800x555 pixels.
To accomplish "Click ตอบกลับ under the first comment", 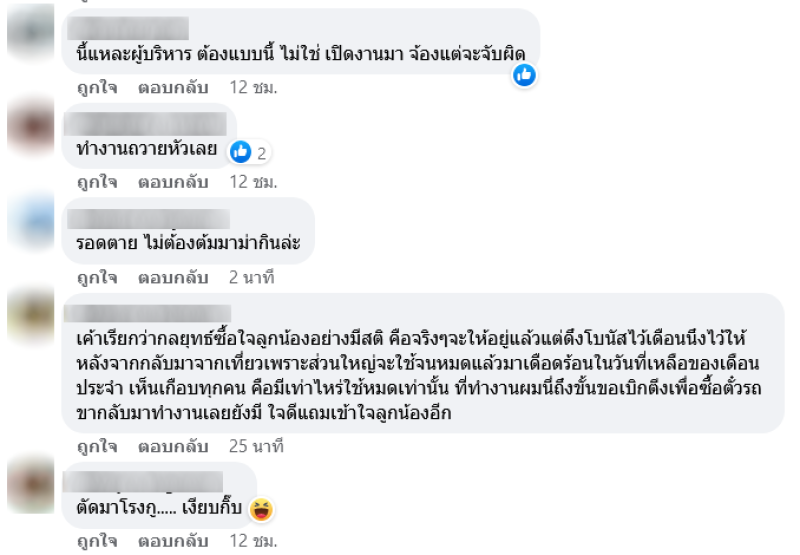I will 172,88.
